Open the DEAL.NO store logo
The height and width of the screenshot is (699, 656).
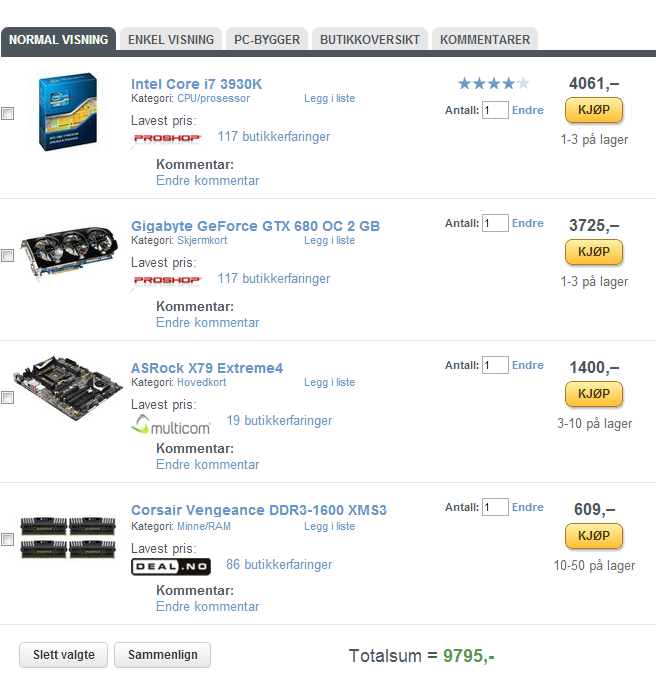[x=171, y=567]
